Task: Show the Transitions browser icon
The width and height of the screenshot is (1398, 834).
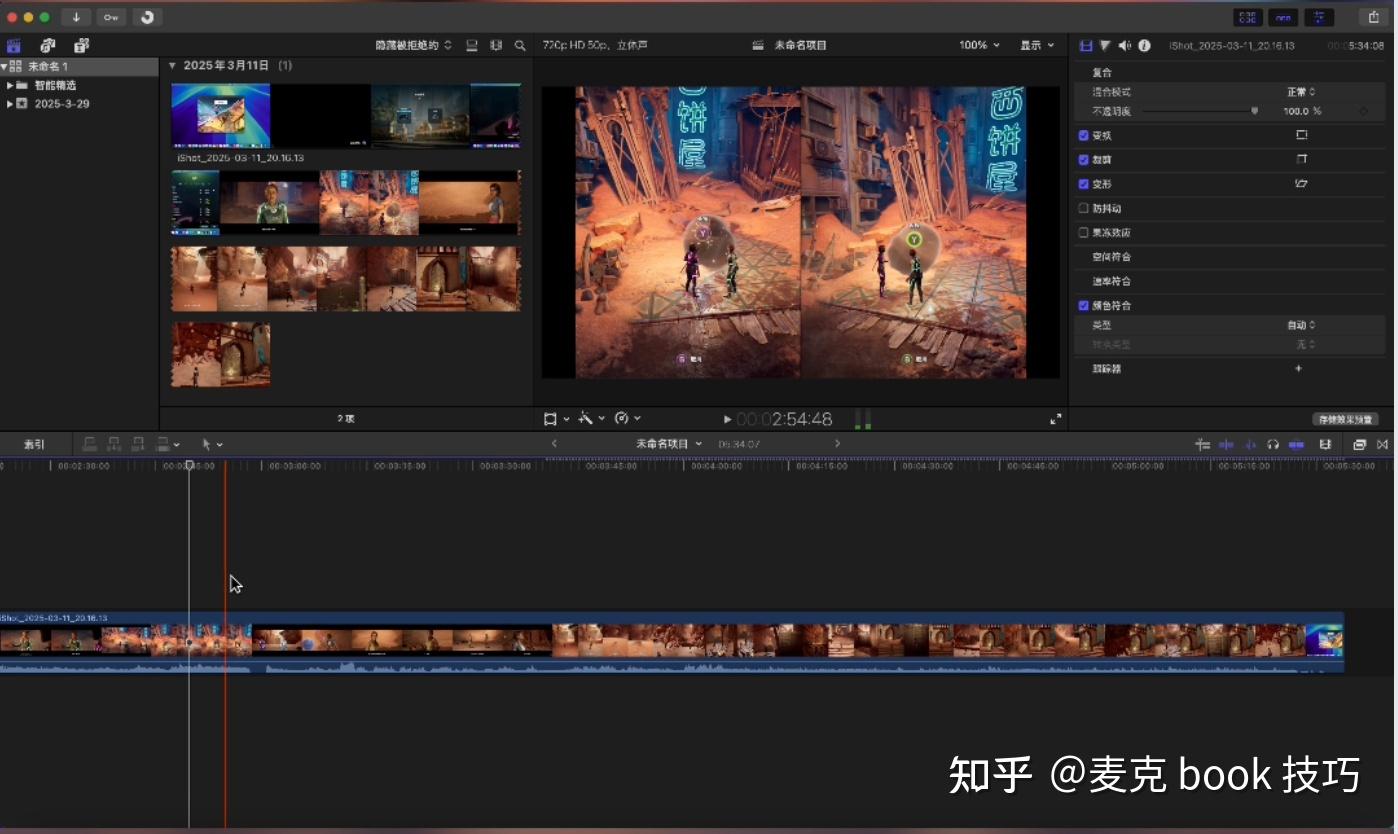Action: [x=1383, y=444]
